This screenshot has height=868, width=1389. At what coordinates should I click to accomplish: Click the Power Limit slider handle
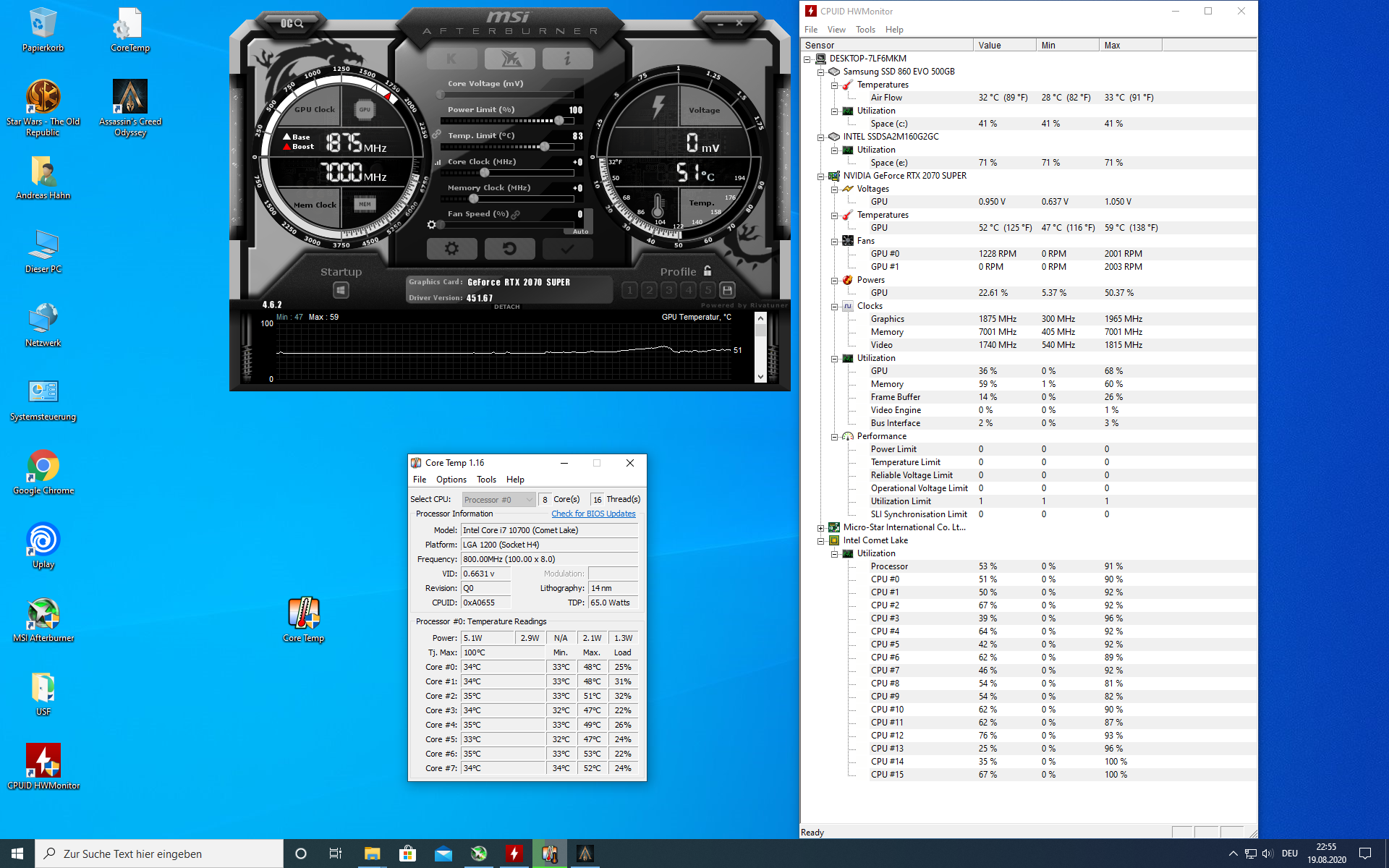pyautogui.click(x=559, y=121)
